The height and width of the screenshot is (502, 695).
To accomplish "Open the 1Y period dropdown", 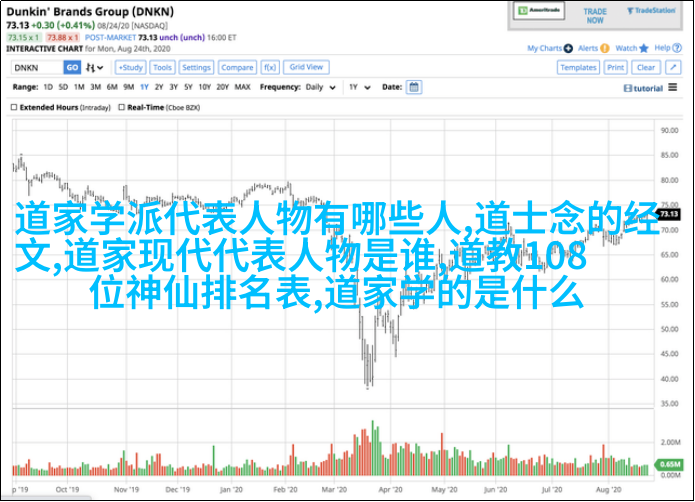I will click(359, 87).
